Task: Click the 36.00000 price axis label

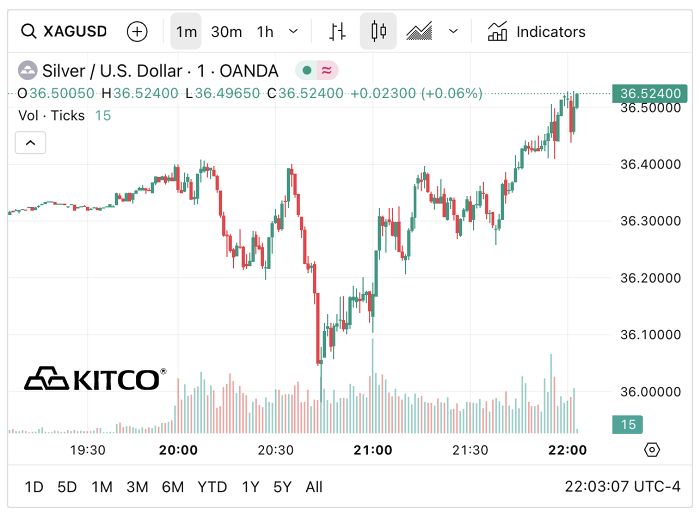Action: pyautogui.click(x=650, y=391)
